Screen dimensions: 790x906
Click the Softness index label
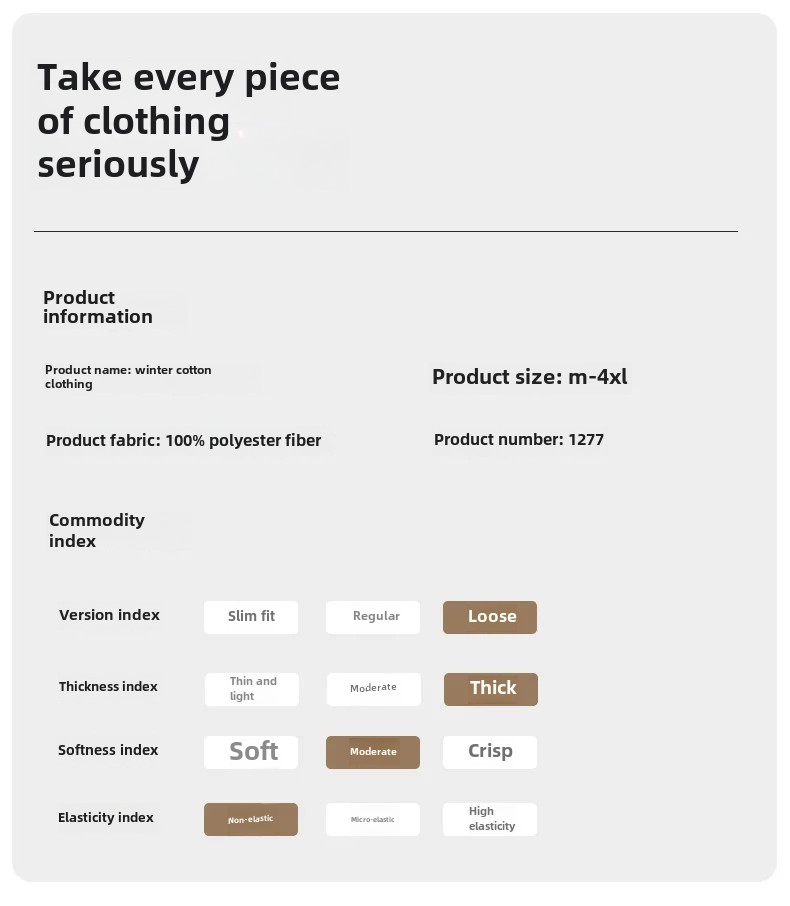click(x=108, y=750)
